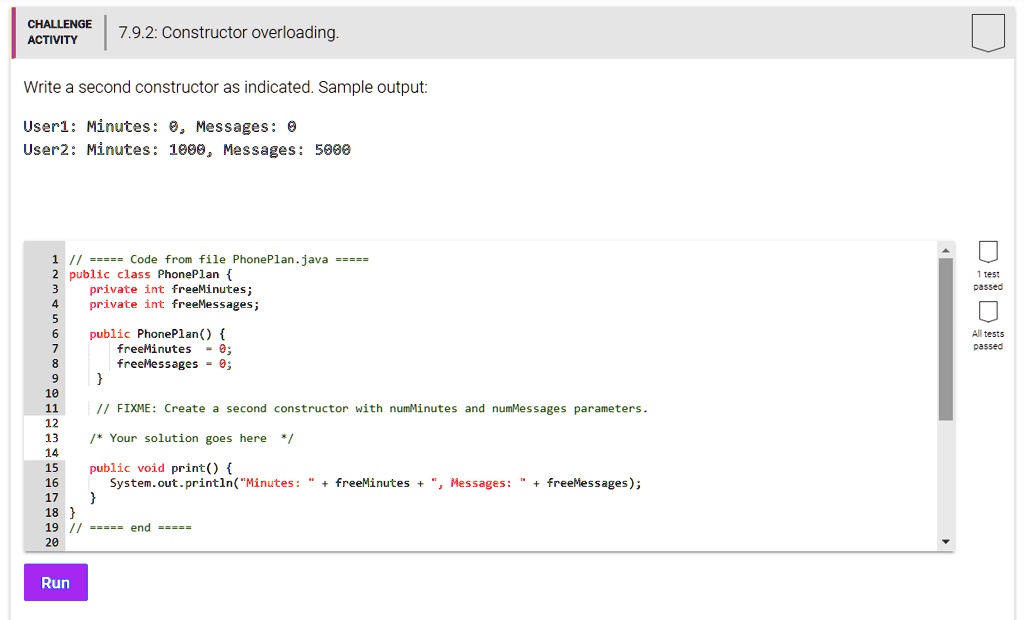The image size is (1024, 620).
Task: Click 'freeMessages = 0;' on line 8
Action: [174, 364]
